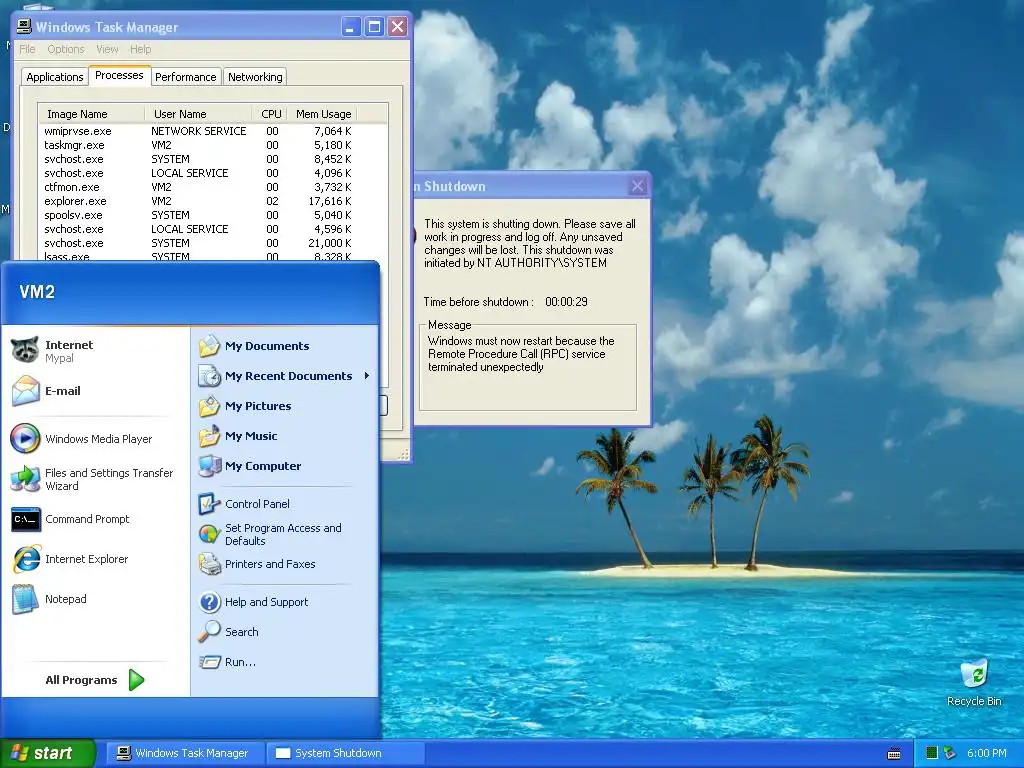Maximize the Windows Task Manager window
This screenshot has height=768, width=1024.
click(374, 27)
